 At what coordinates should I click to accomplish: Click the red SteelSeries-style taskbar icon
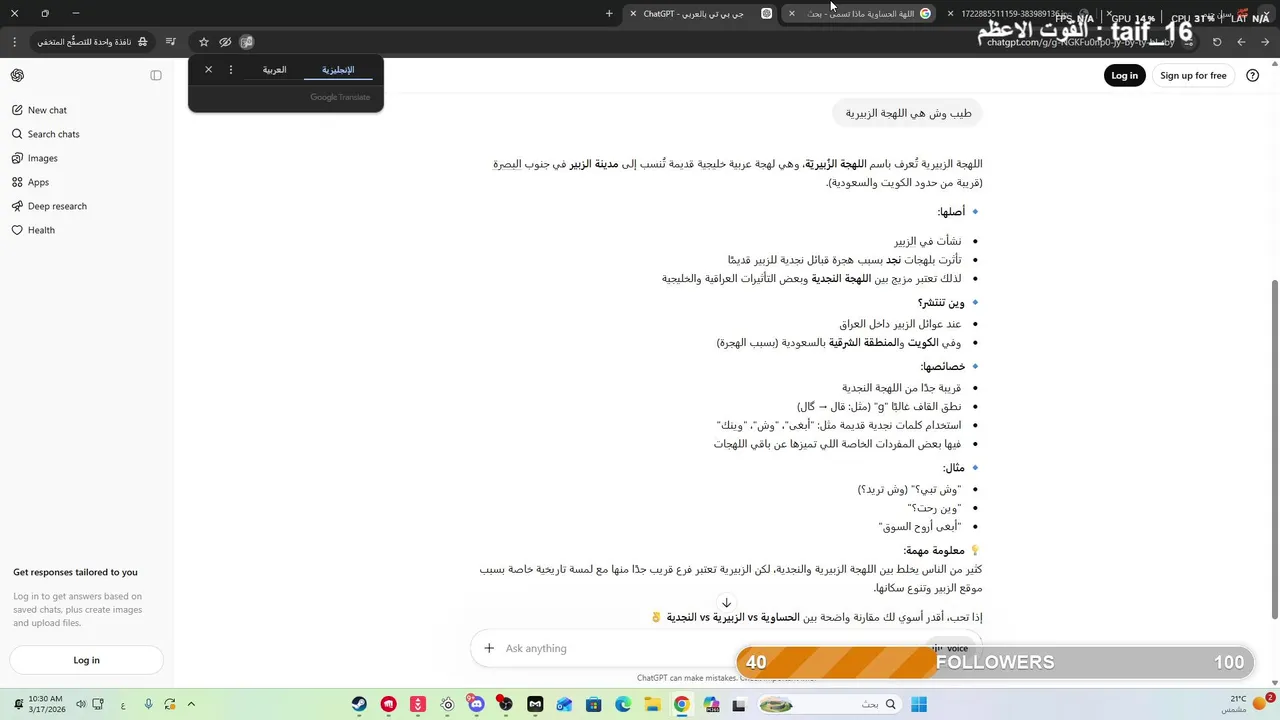pyautogui.click(x=388, y=704)
